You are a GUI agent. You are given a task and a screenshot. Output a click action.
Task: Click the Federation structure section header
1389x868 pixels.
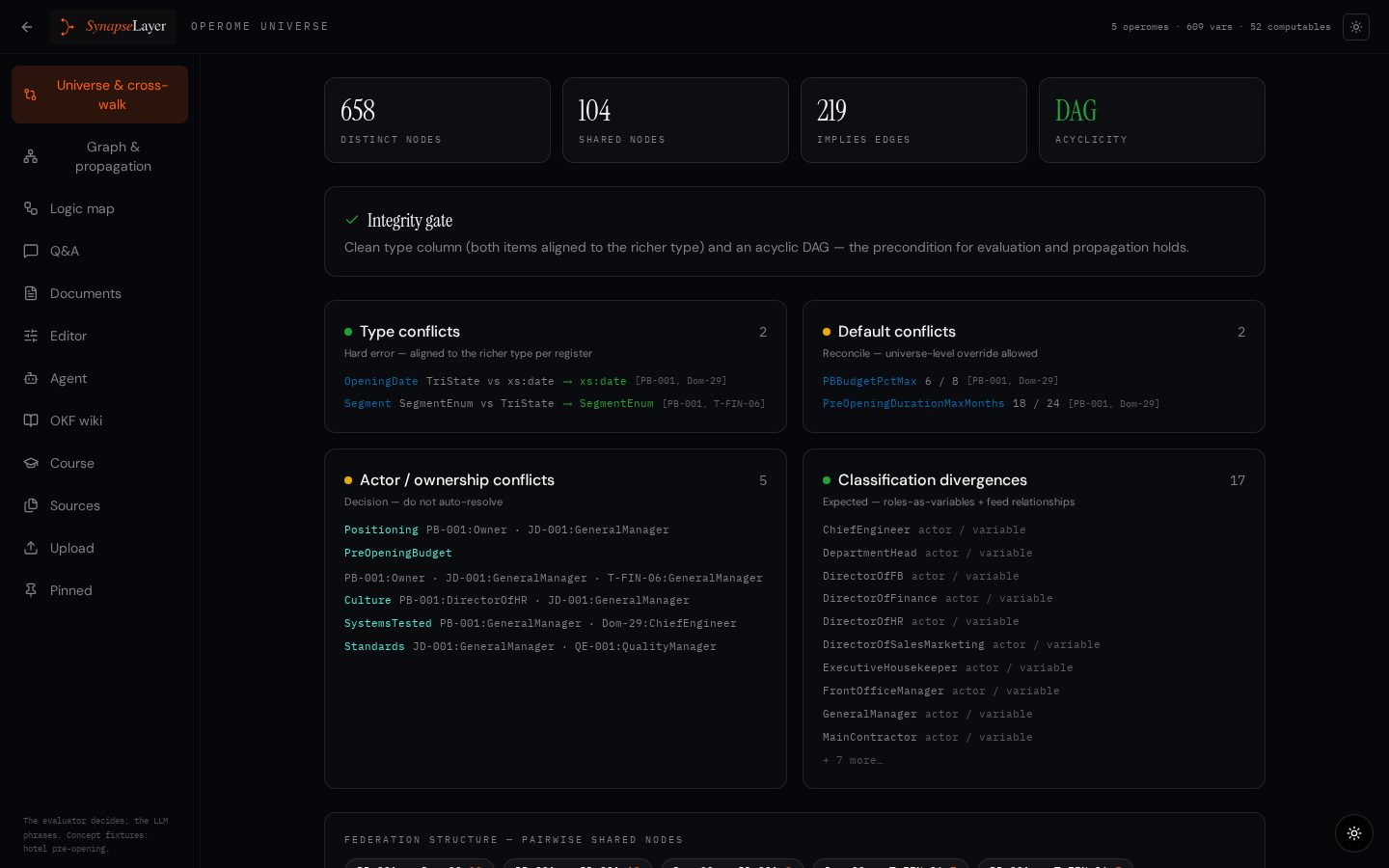tap(513, 840)
